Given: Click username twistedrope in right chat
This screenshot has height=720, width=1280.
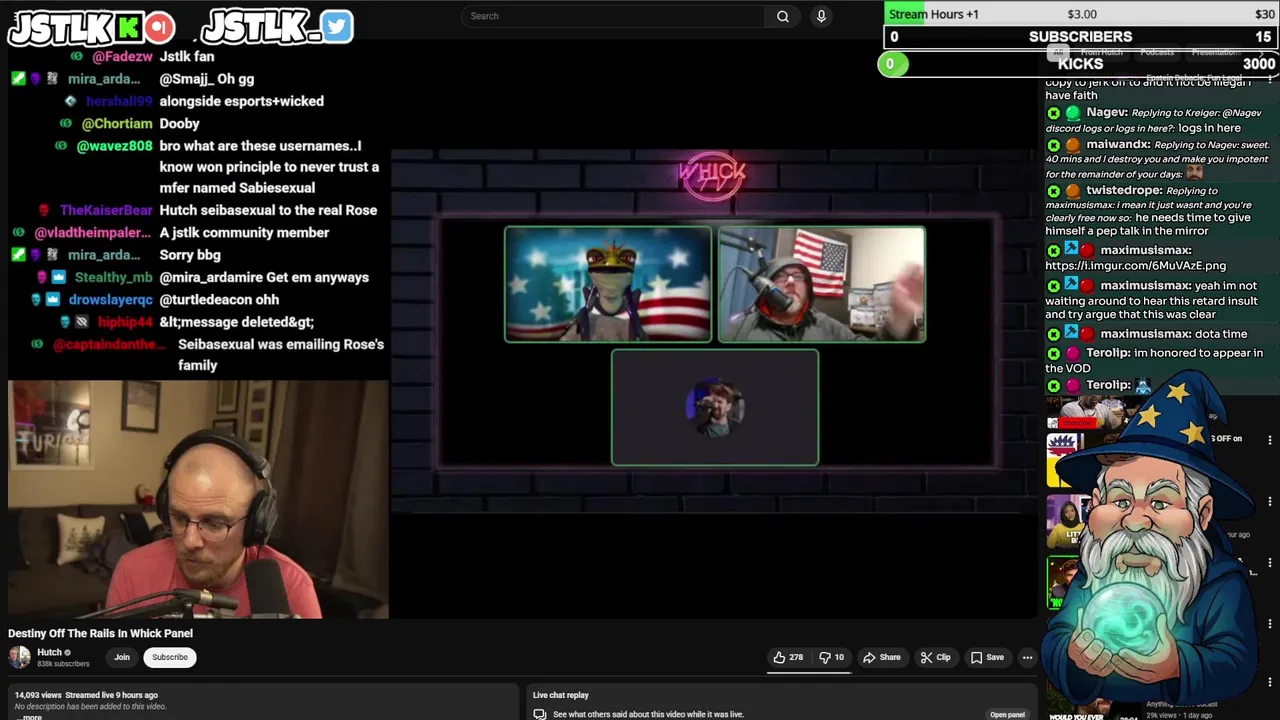Looking at the screenshot, I should coord(1125,190).
